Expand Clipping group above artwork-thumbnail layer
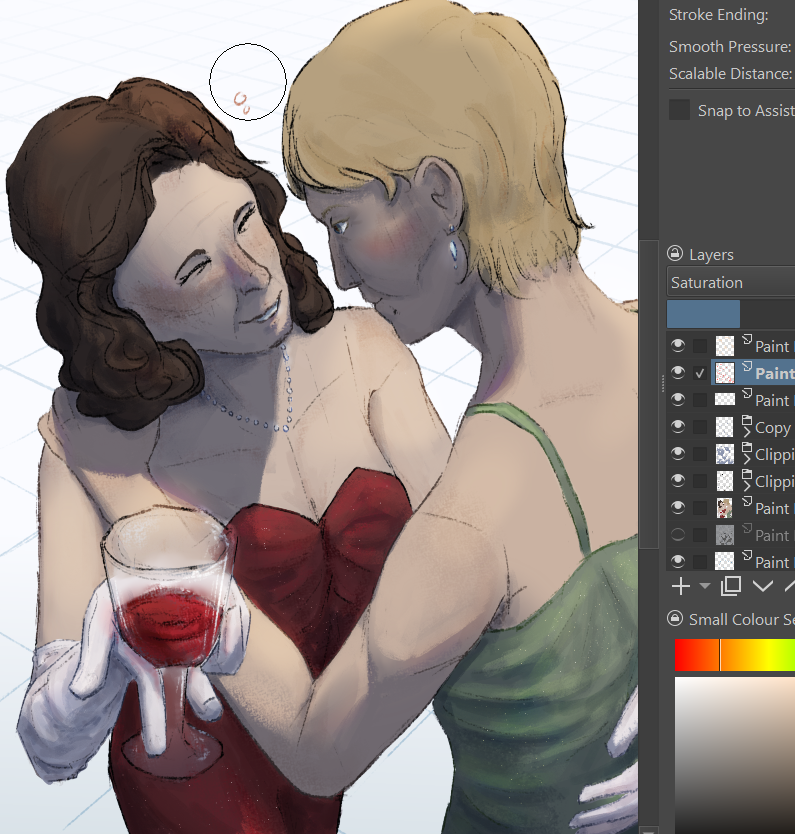Screen dimensions: 795x834 tap(747, 486)
